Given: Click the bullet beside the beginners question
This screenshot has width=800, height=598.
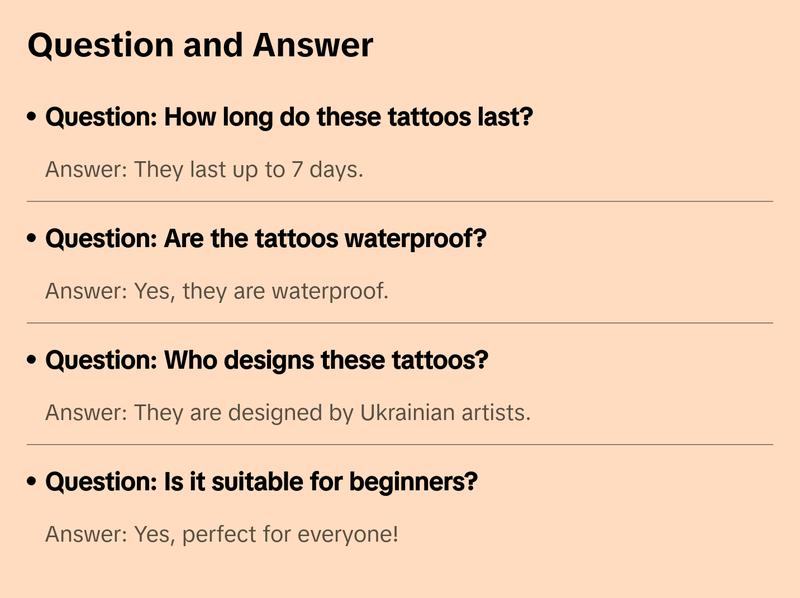Looking at the screenshot, I should point(33,482).
